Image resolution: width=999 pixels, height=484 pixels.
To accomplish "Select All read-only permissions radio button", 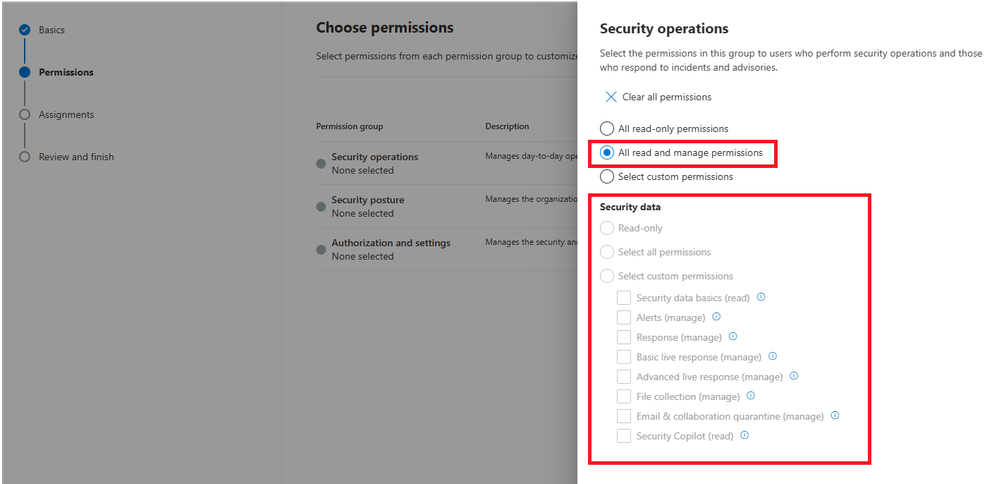I will click(x=607, y=129).
